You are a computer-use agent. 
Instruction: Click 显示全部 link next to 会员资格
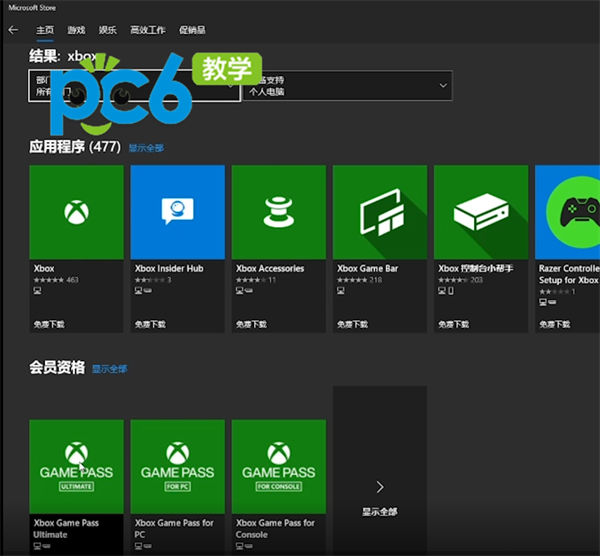coord(110,369)
